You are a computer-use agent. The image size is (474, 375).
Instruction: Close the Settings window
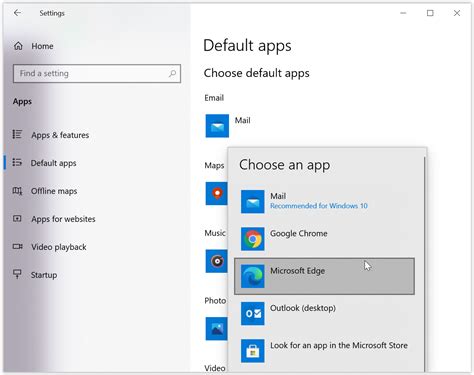[x=457, y=13]
